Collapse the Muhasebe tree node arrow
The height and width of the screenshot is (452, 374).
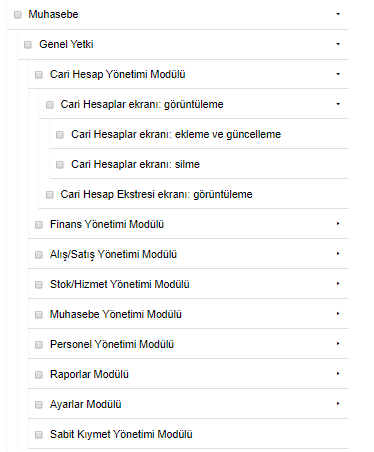click(338, 14)
